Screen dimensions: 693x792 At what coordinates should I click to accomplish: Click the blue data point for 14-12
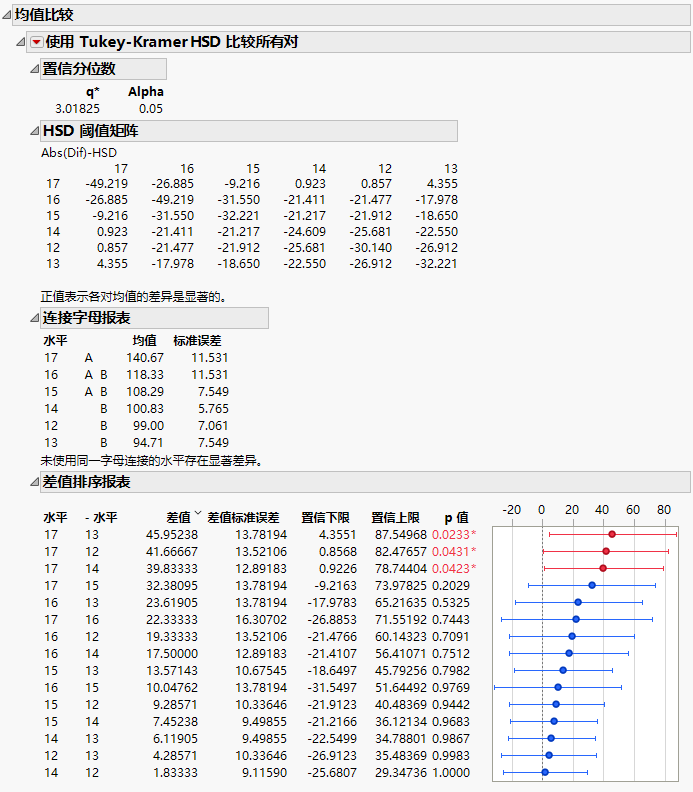[545, 772]
